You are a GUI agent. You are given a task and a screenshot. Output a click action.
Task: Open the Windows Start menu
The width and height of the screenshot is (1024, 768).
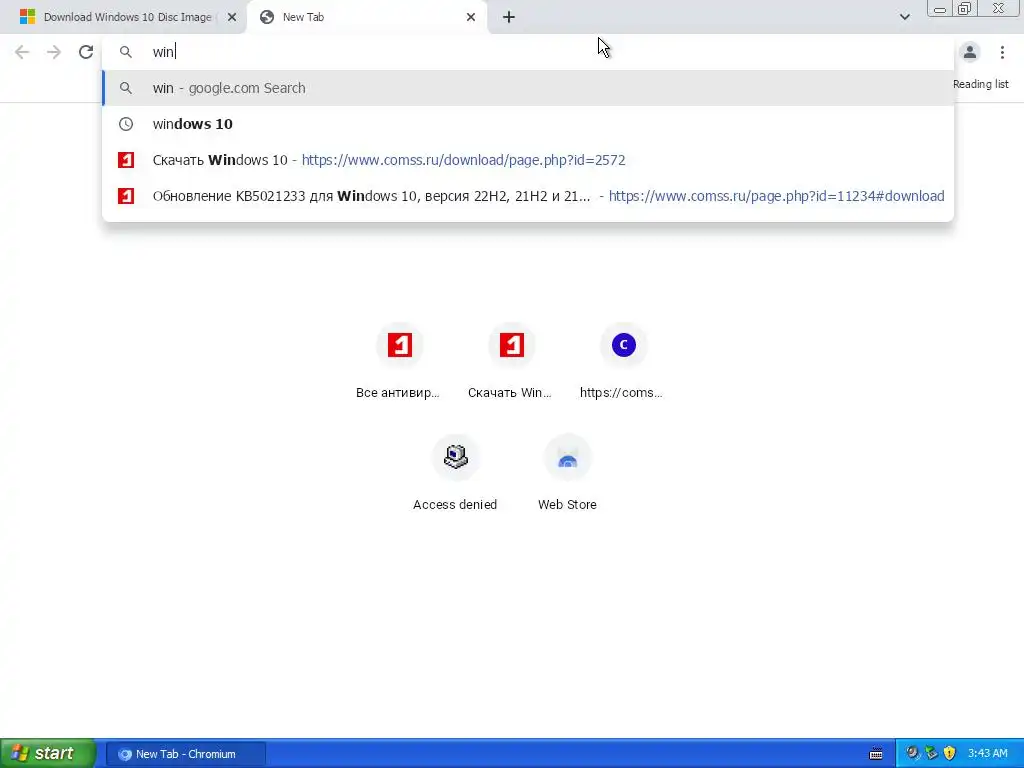[47, 754]
